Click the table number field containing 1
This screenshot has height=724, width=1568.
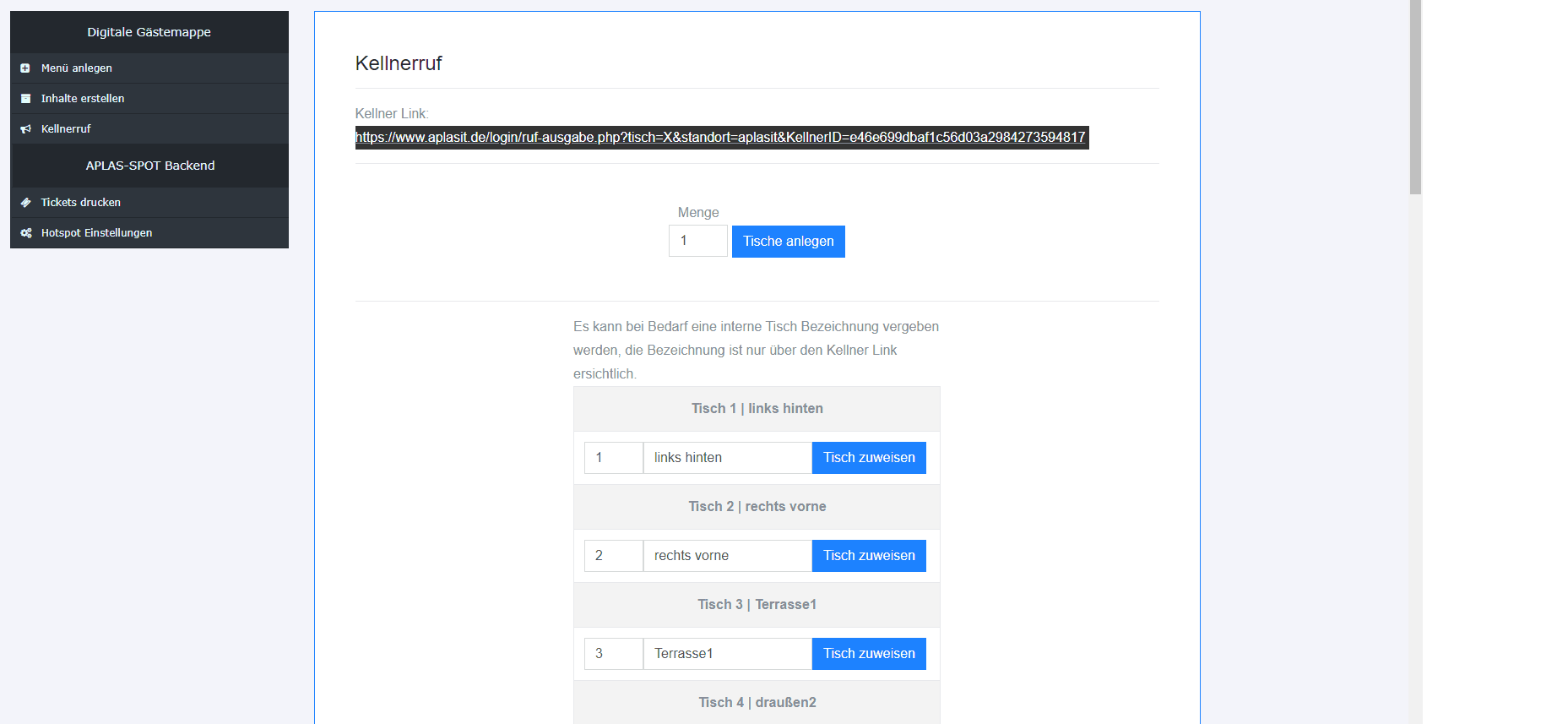[x=614, y=458]
